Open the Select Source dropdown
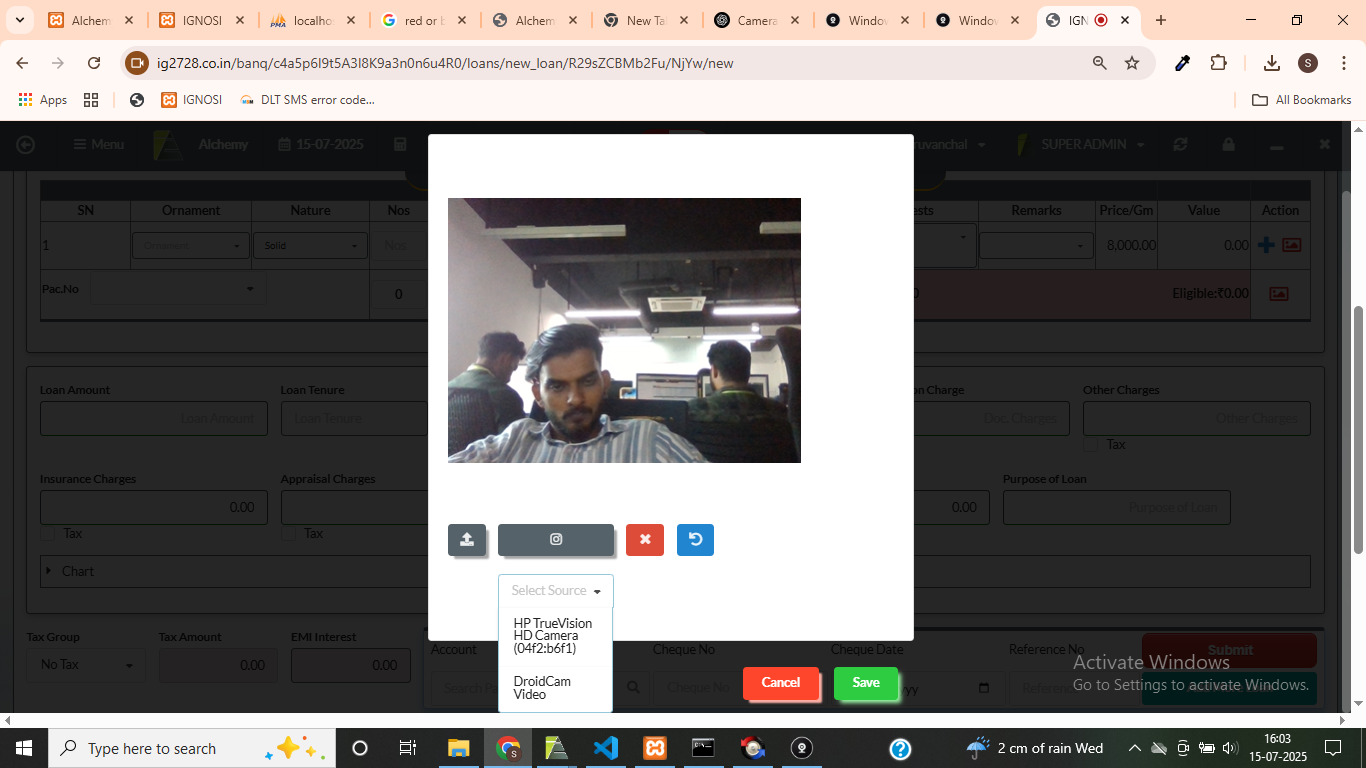Viewport: 1366px width, 768px height. pyautogui.click(x=556, y=591)
